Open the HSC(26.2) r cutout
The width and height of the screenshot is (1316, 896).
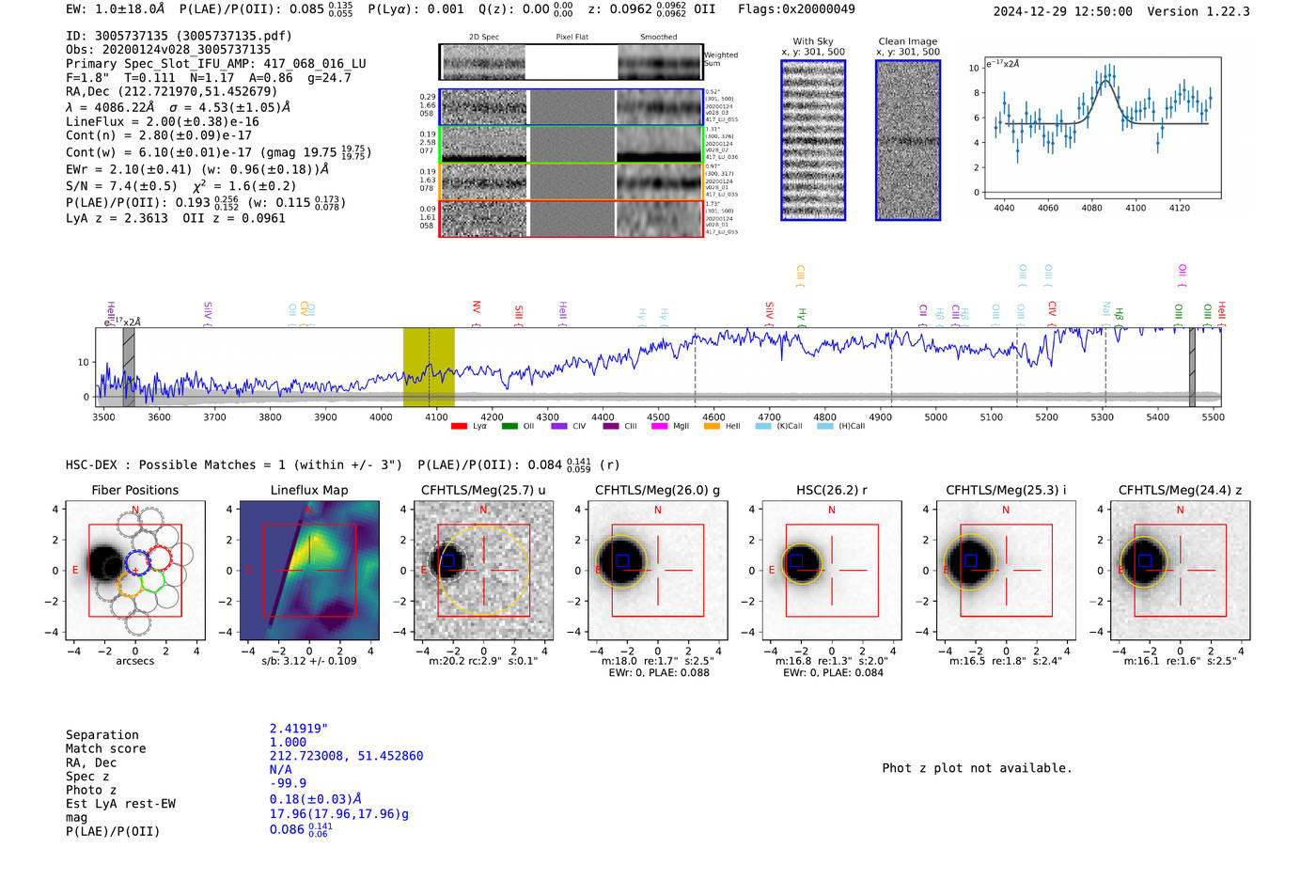pos(832,570)
